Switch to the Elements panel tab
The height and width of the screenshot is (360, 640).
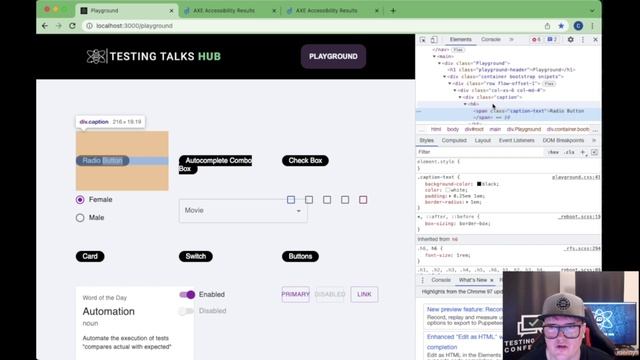tap(460, 40)
